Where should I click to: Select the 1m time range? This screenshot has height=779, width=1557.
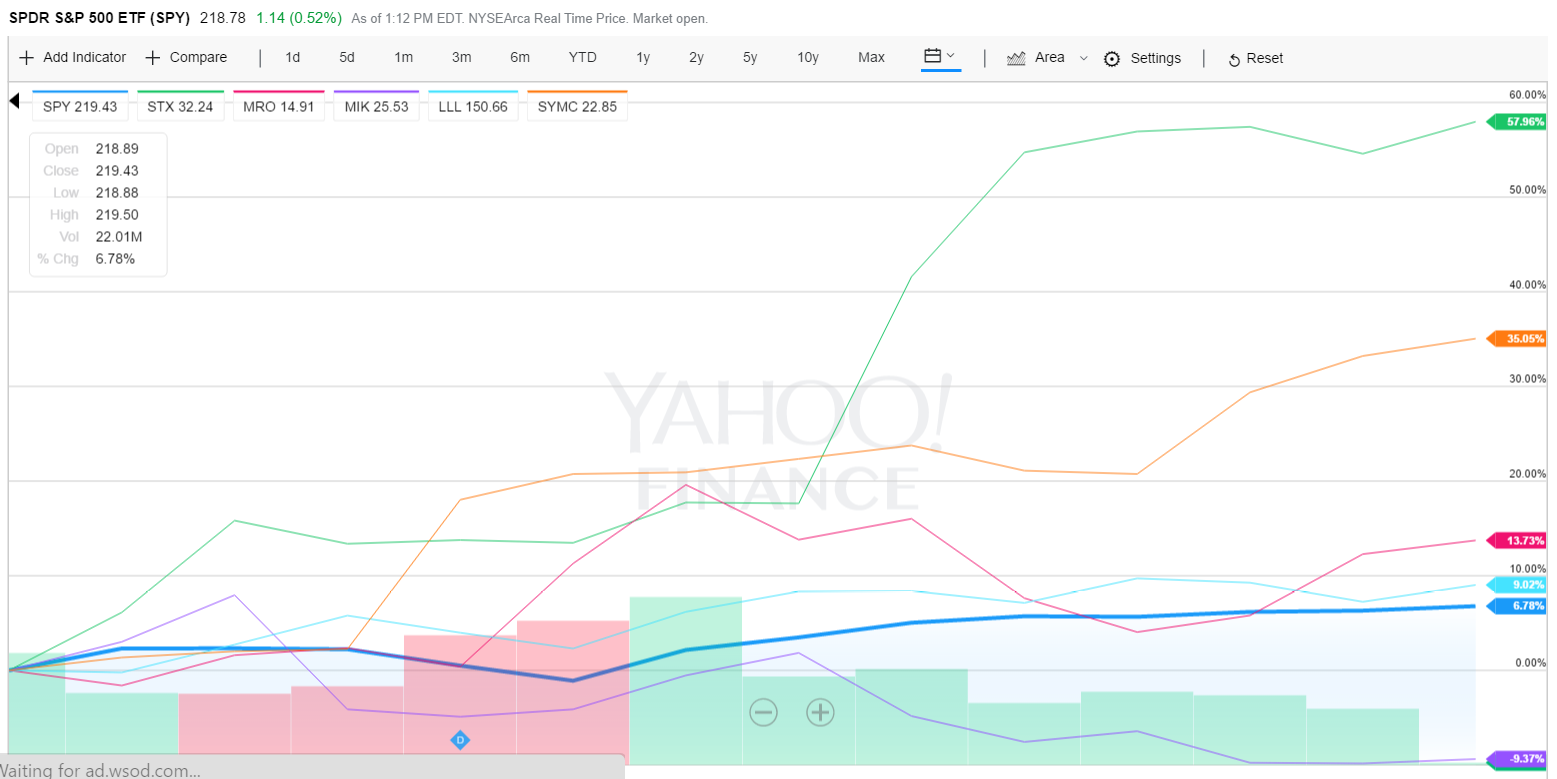click(403, 58)
